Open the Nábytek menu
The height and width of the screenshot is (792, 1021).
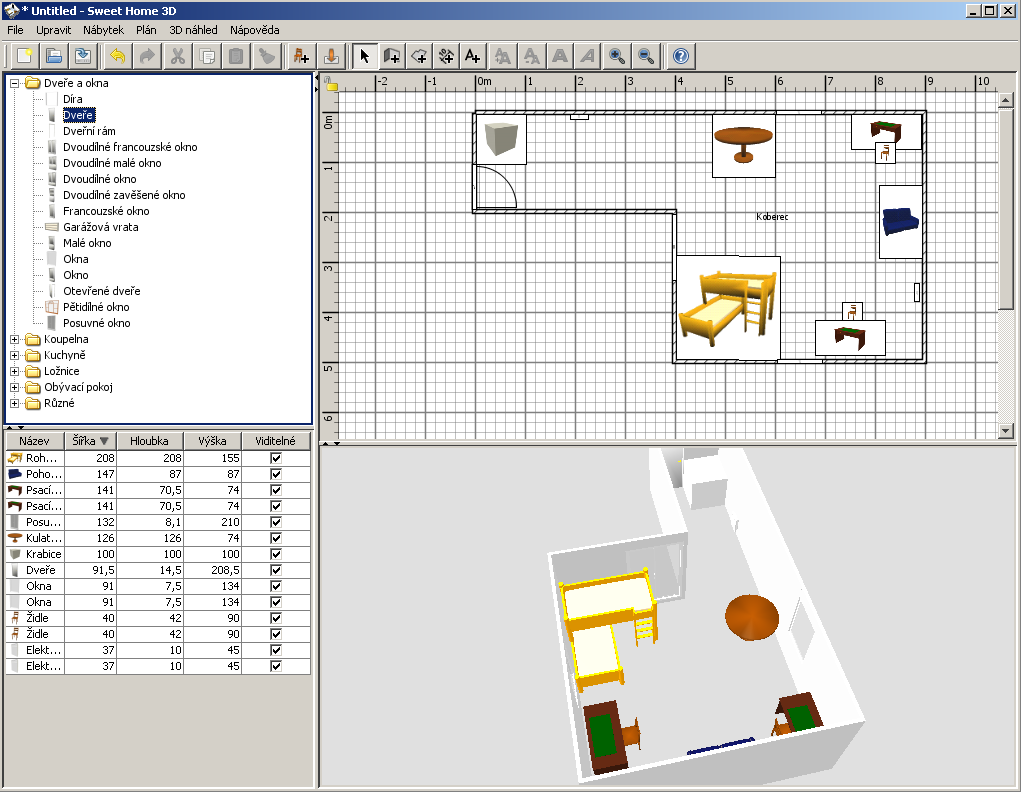click(x=103, y=30)
